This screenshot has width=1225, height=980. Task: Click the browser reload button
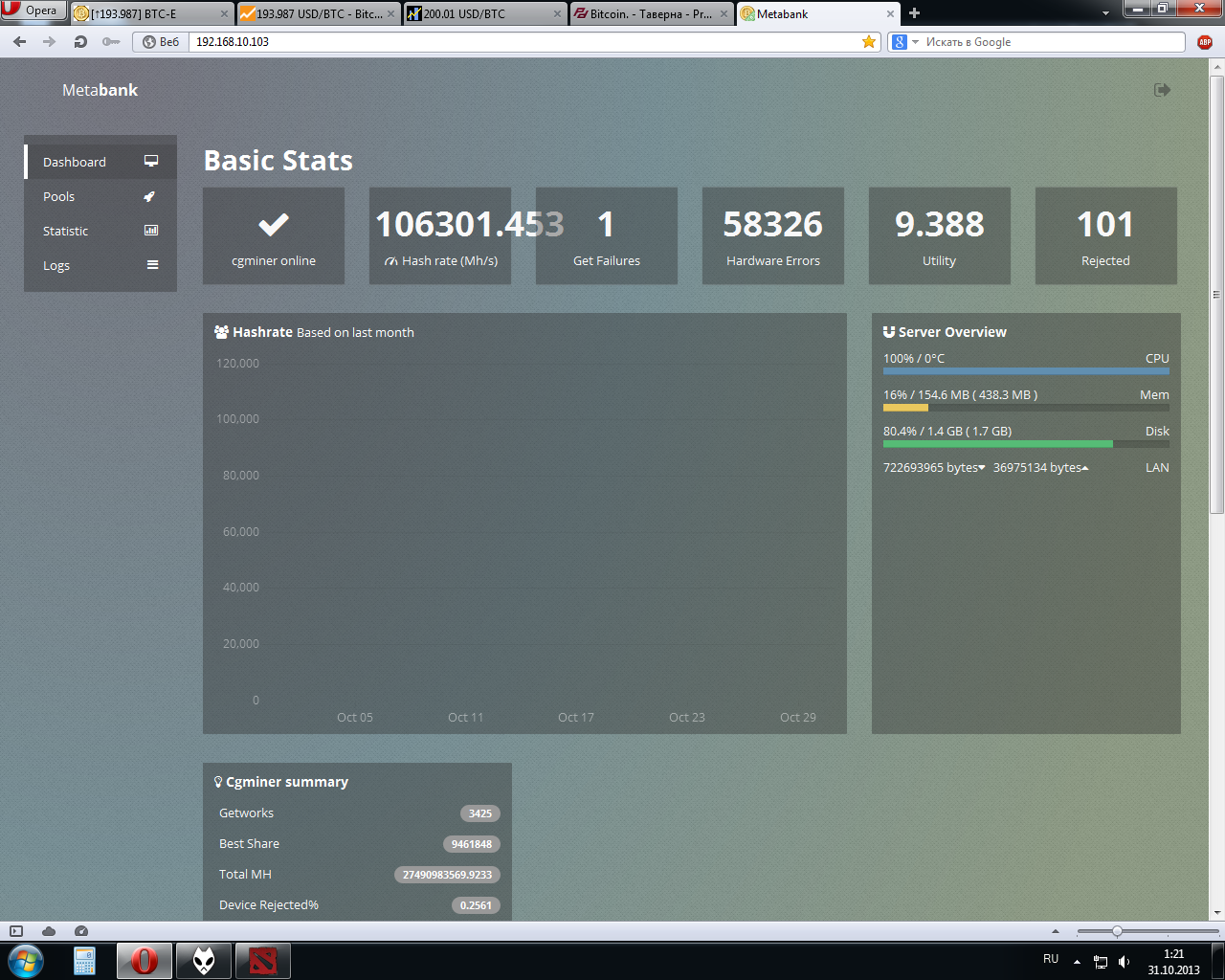tap(80, 42)
